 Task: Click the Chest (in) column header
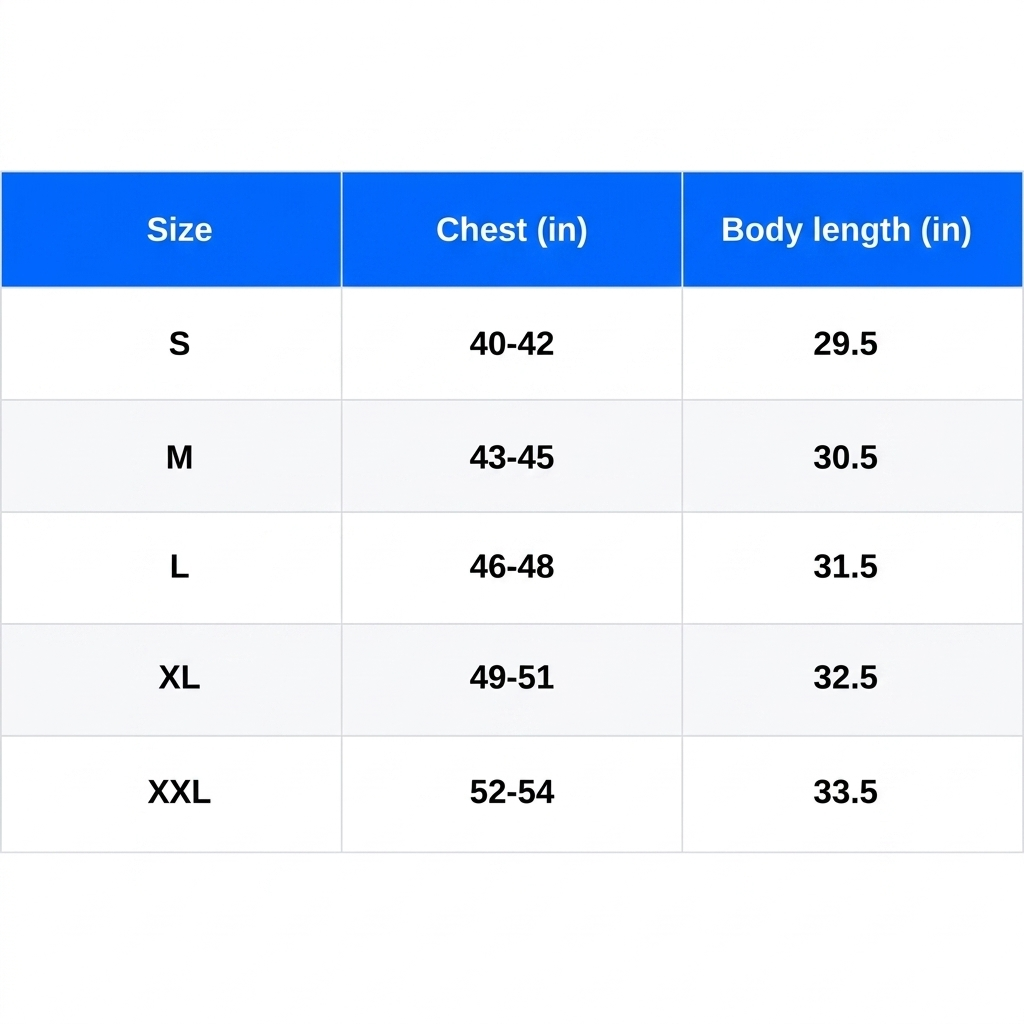(512, 229)
